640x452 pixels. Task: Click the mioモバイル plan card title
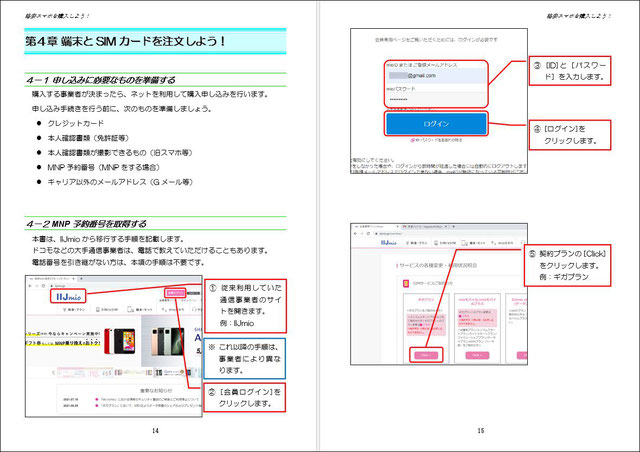pos(477,301)
